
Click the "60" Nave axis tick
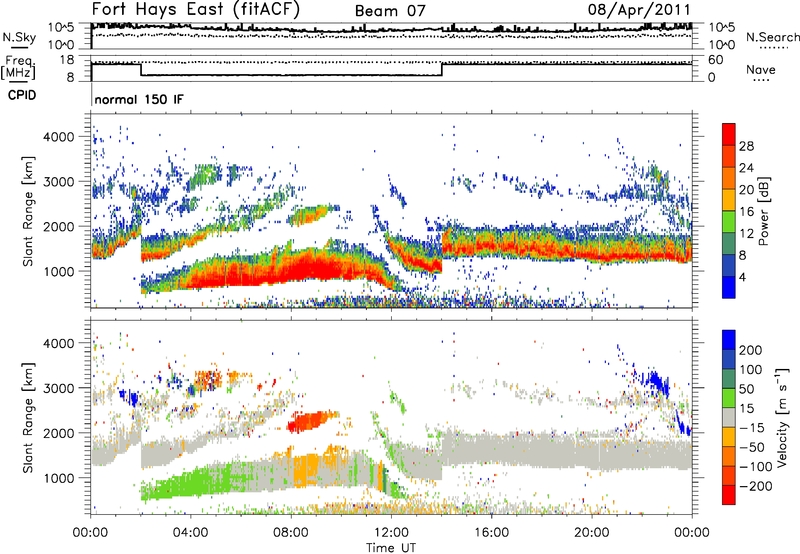click(x=716, y=60)
